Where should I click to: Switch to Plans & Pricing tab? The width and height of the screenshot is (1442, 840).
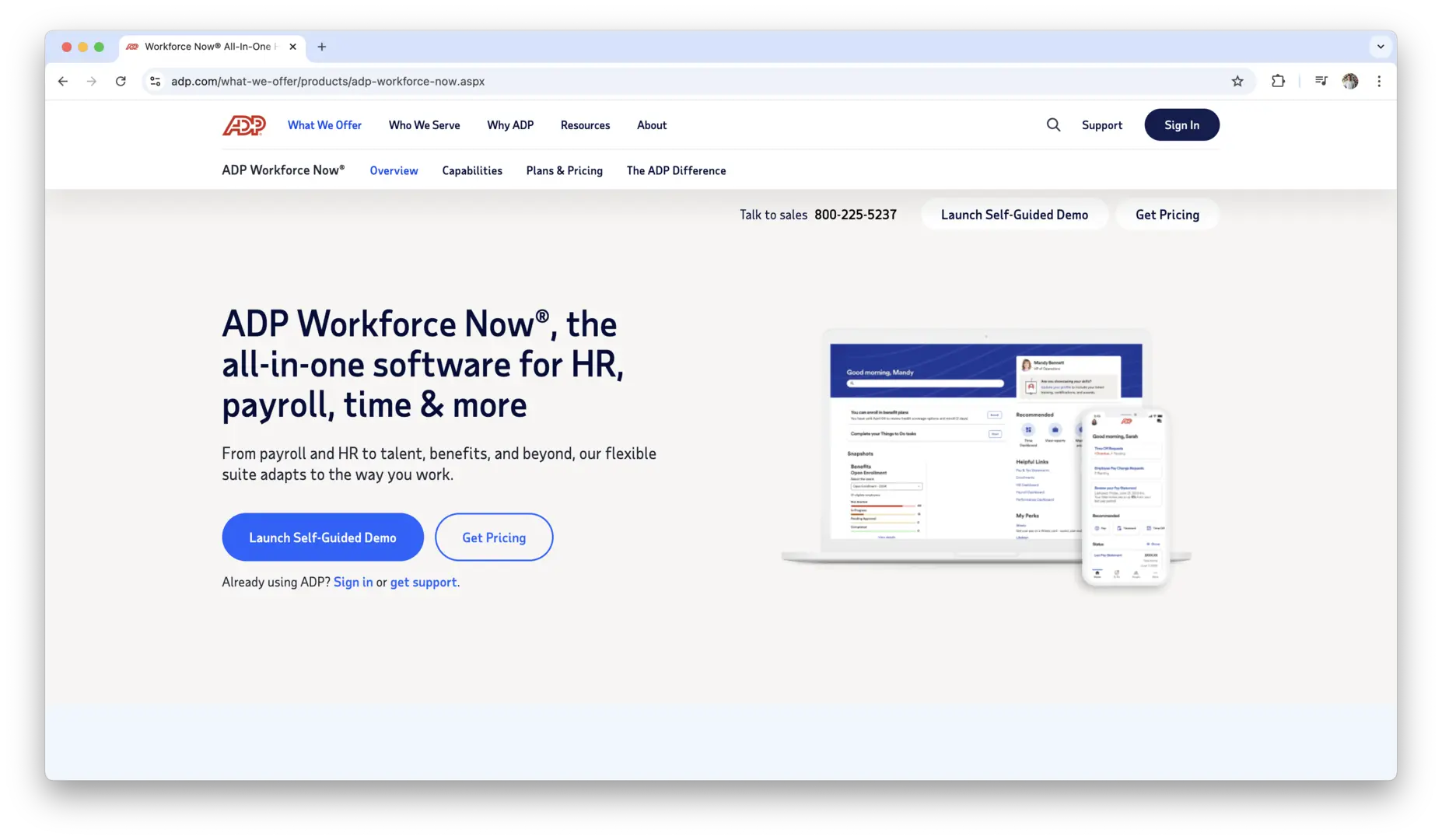[564, 171]
